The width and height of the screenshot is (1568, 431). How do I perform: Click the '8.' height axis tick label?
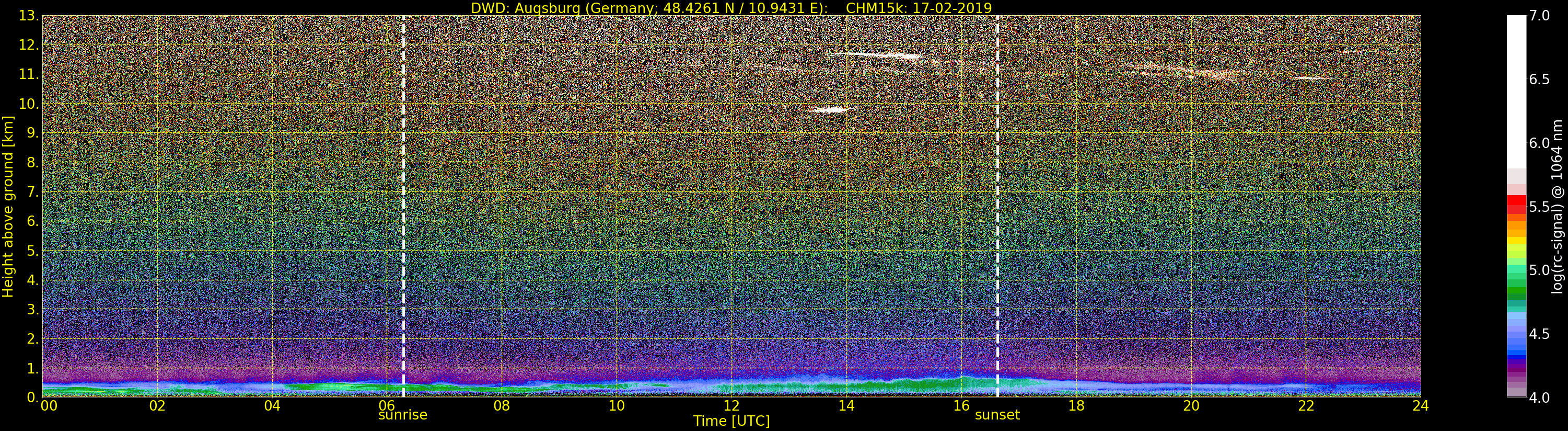(x=32, y=162)
